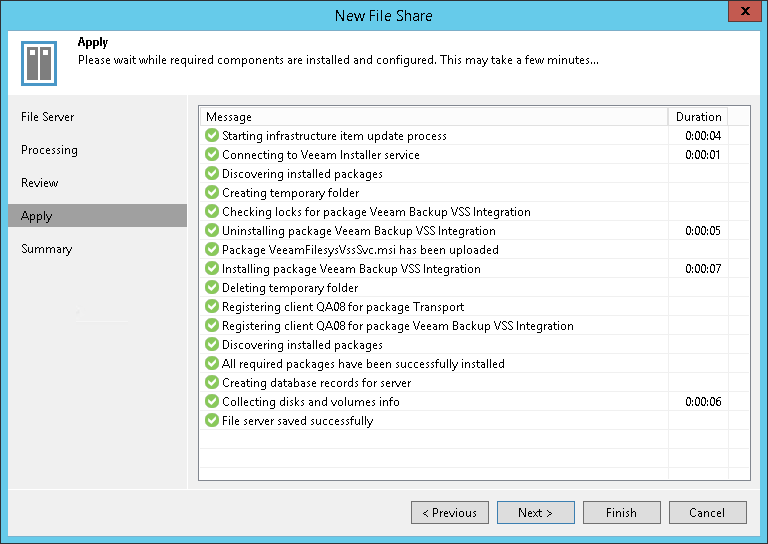768x544 pixels.
Task: Go to the Processing wizard step
Action: [49, 150]
